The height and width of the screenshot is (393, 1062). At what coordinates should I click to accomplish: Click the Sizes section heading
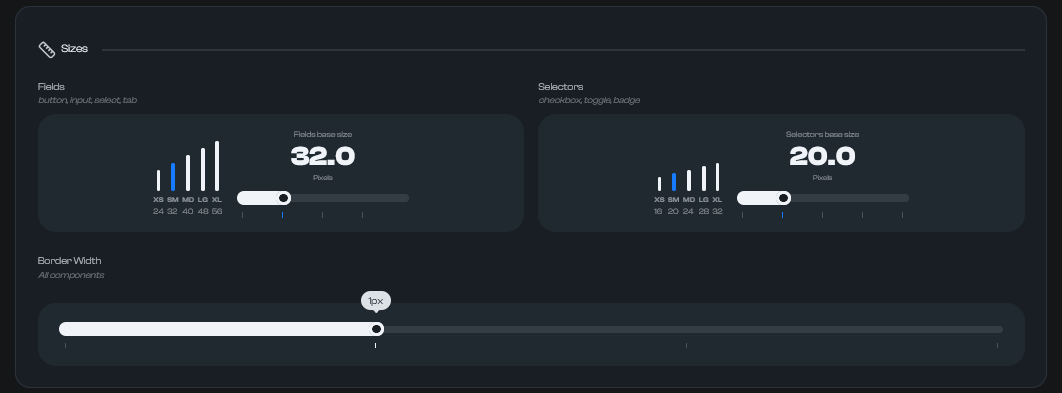click(75, 49)
